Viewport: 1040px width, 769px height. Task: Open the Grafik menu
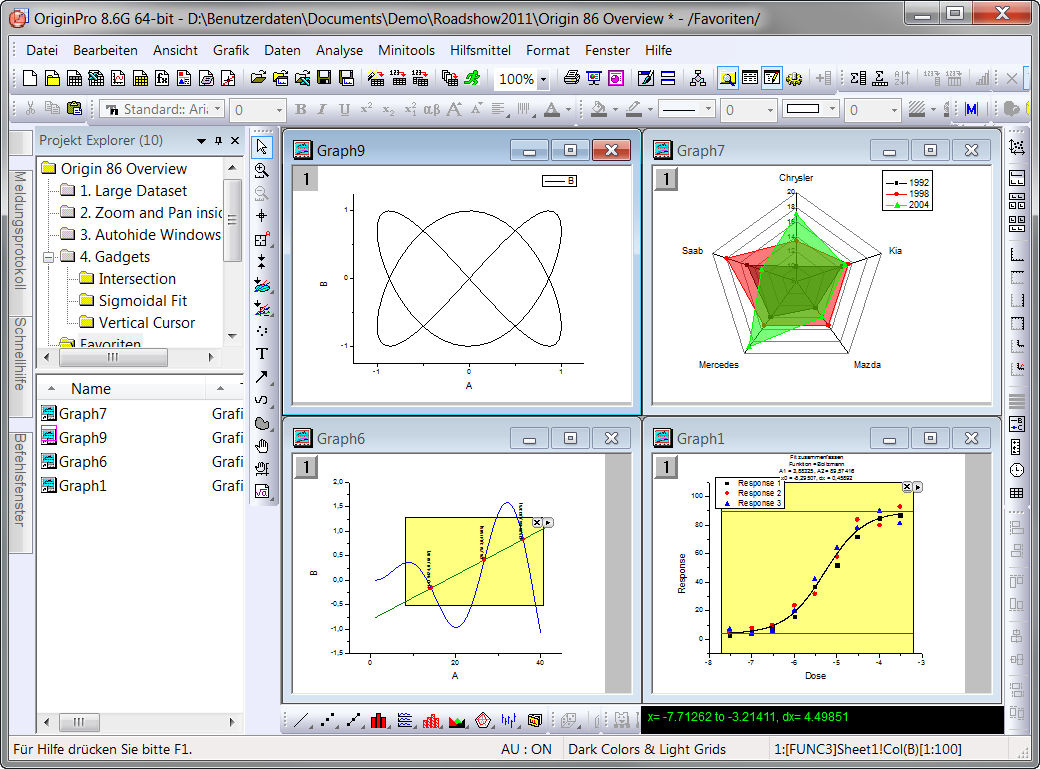click(231, 50)
